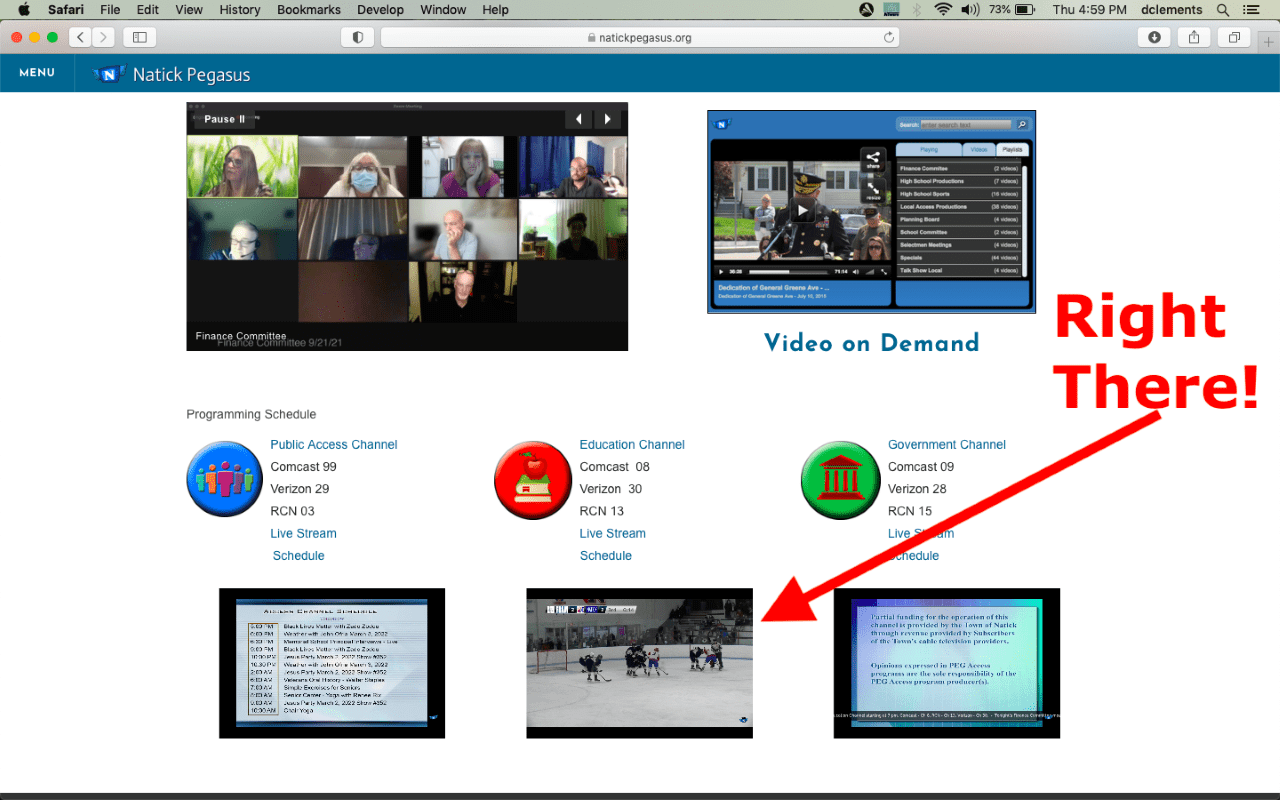Click the red Education Channel apple icon
Image resolution: width=1280 pixels, height=800 pixels.
(532, 479)
